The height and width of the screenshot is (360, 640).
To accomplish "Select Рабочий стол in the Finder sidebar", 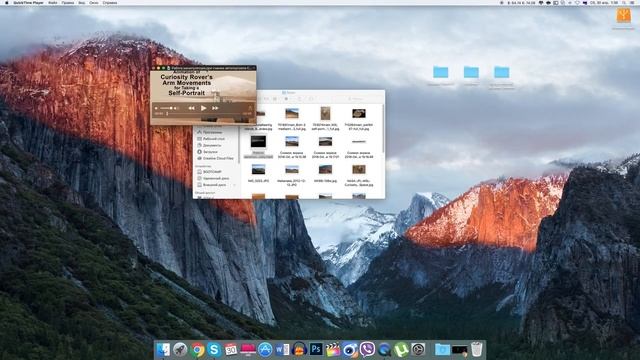I will 213,139.
